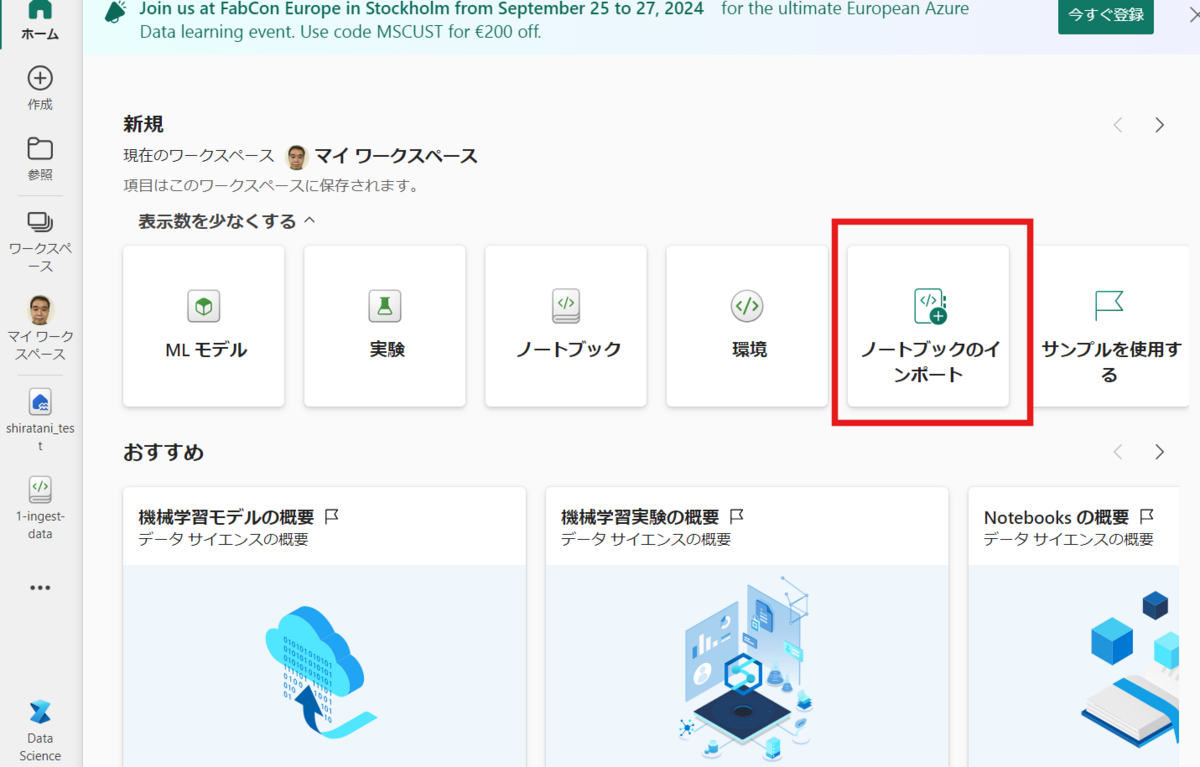
Task: Create a new 実験
Action: click(x=385, y=326)
